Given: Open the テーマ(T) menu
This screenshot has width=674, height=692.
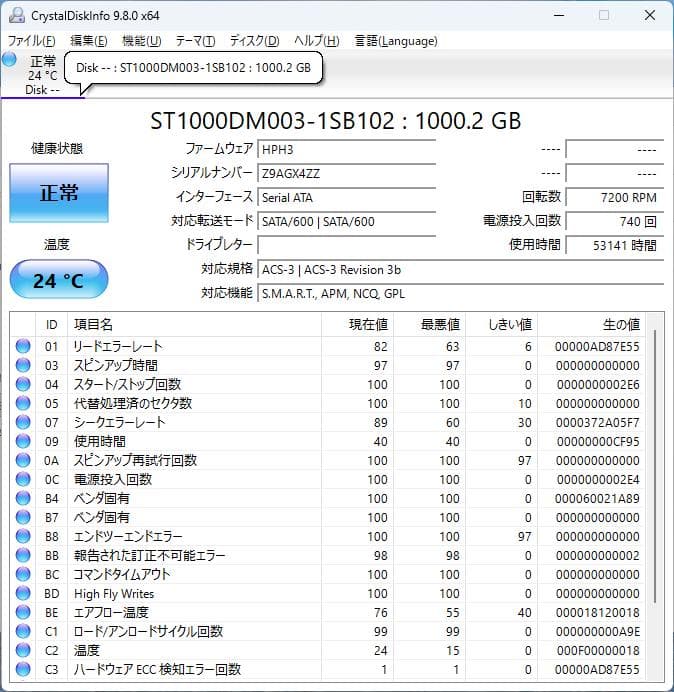Looking at the screenshot, I should pyautogui.click(x=195, y=41).
